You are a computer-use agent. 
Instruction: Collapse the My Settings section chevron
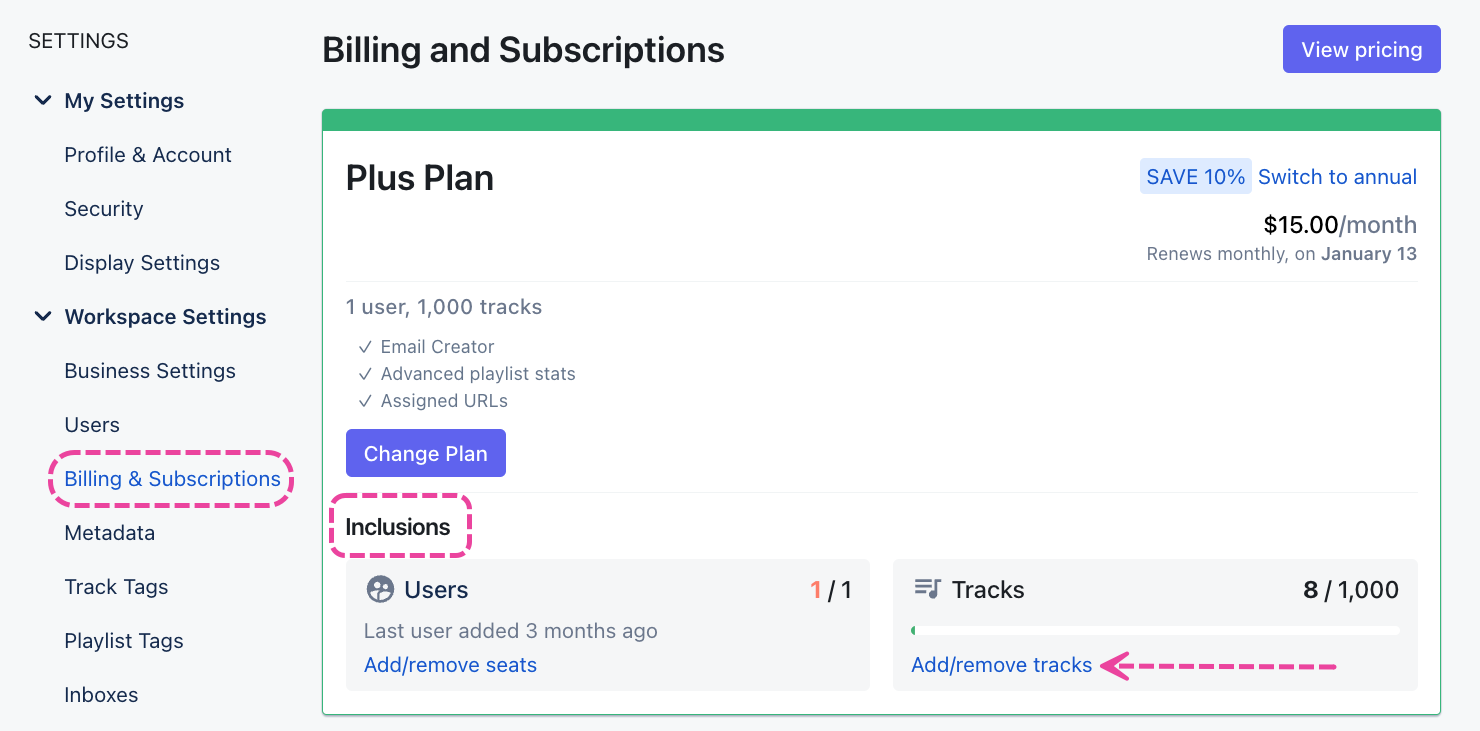pyautogui.click(x=43, y=101)
